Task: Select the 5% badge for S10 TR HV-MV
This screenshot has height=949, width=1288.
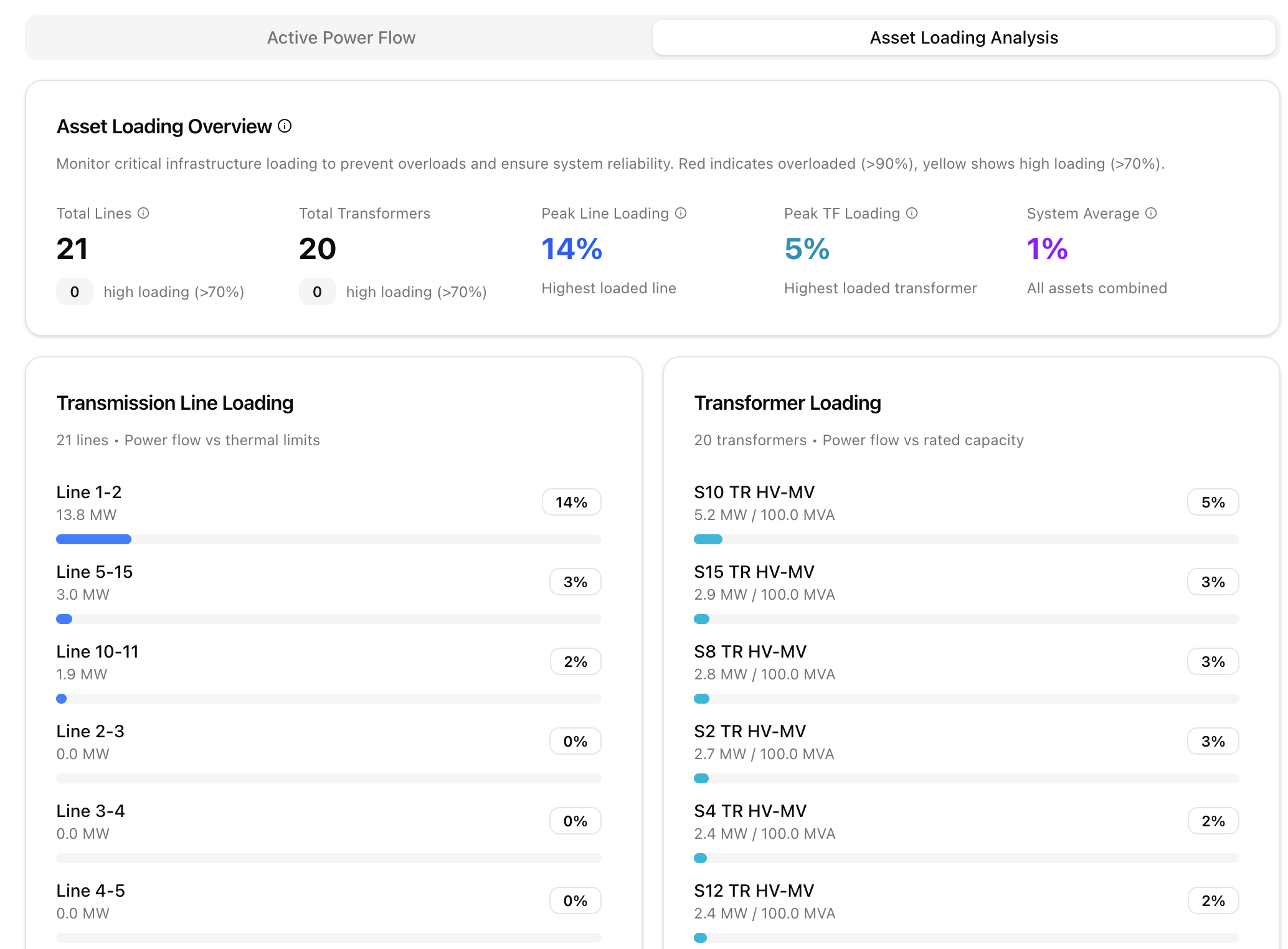Action: tap(1212, 501)
